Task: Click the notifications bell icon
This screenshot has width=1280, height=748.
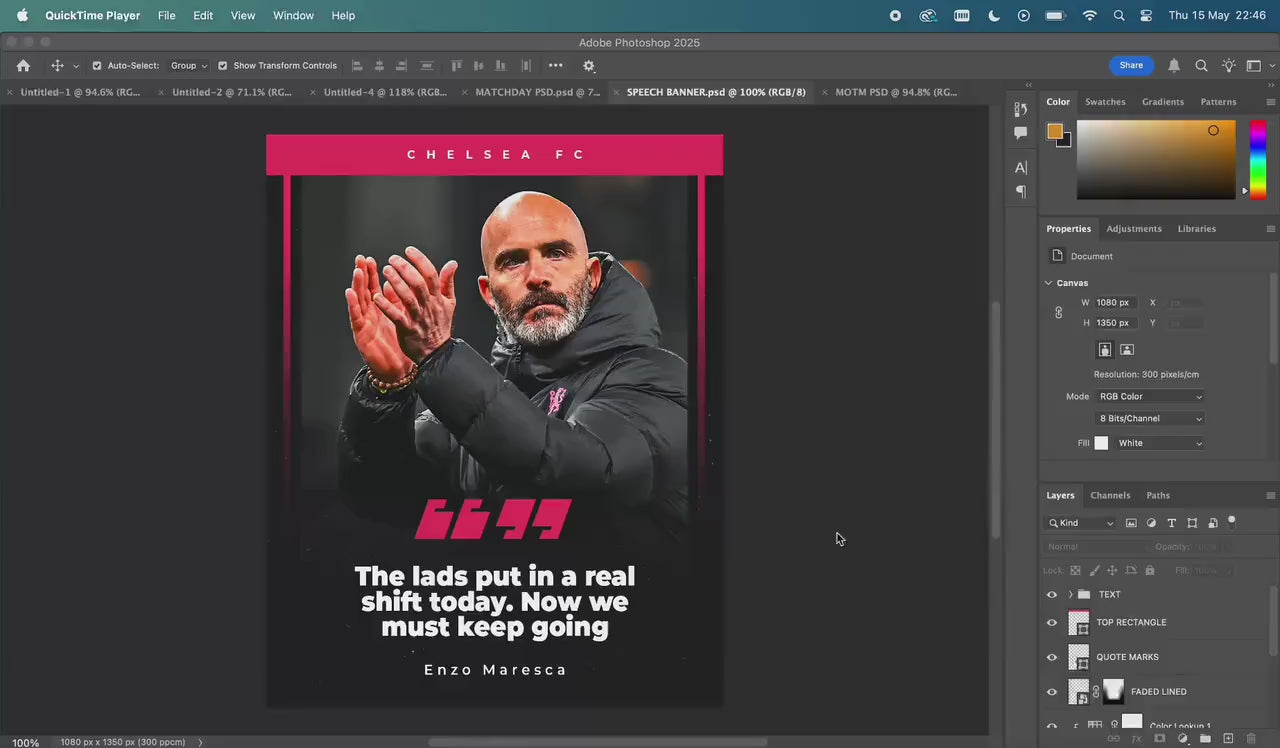Action: [x=1174, y=66]
